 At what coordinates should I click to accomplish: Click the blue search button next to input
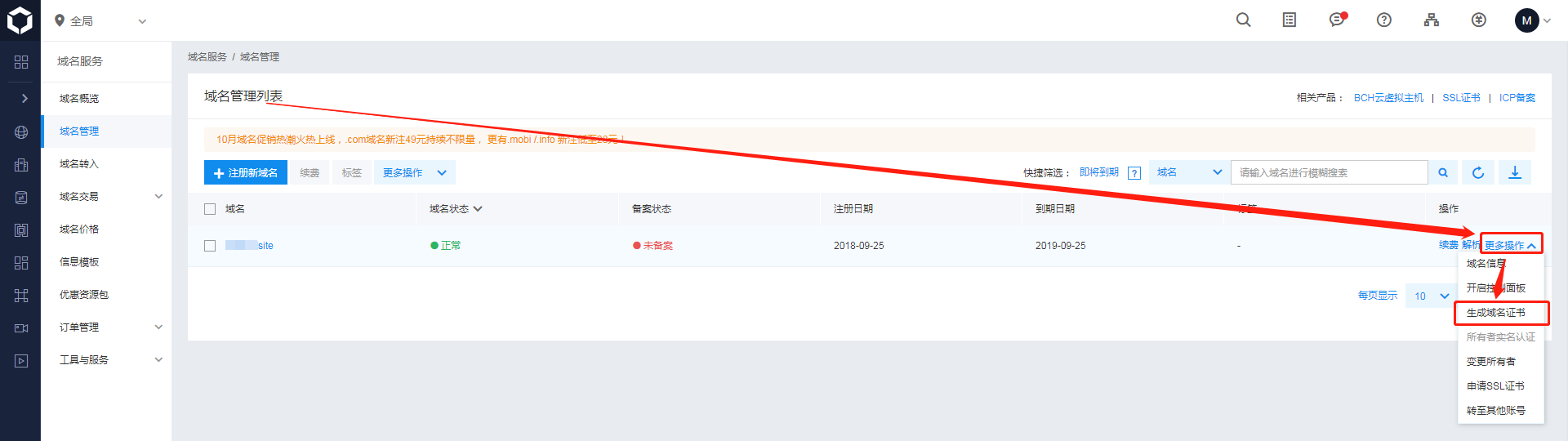tap(1443, 172)
